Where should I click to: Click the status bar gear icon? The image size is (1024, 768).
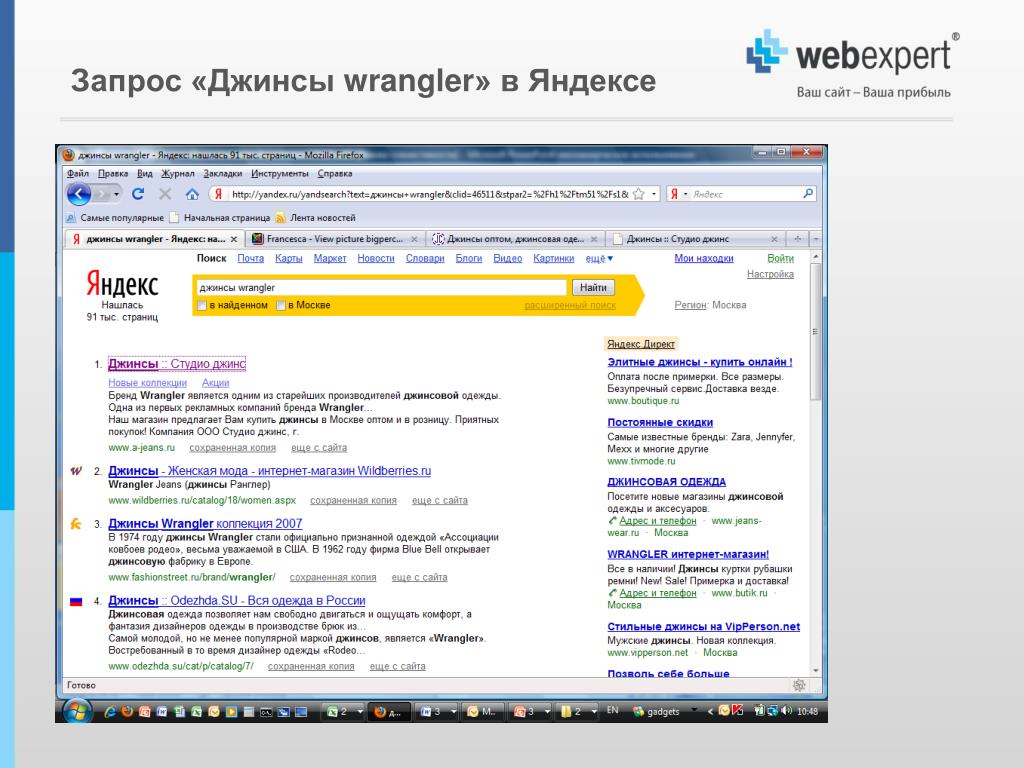click(799, 685)
